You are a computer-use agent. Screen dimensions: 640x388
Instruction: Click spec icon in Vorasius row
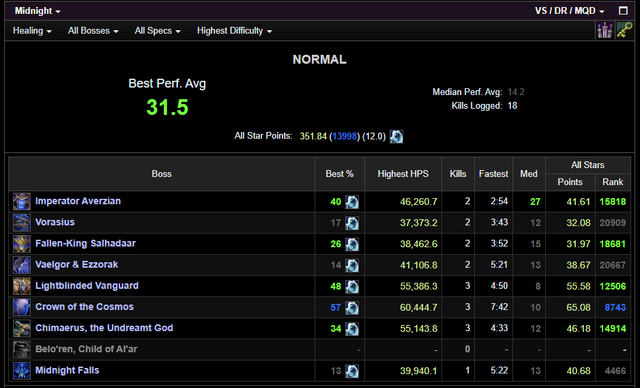click(352, 223)
